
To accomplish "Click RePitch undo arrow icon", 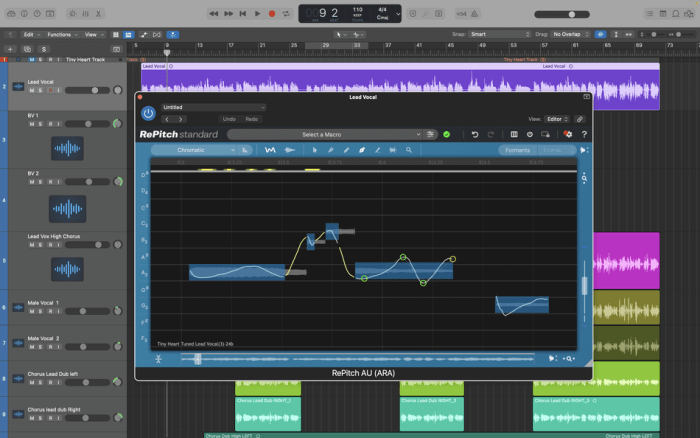I will tap(475, 134).
